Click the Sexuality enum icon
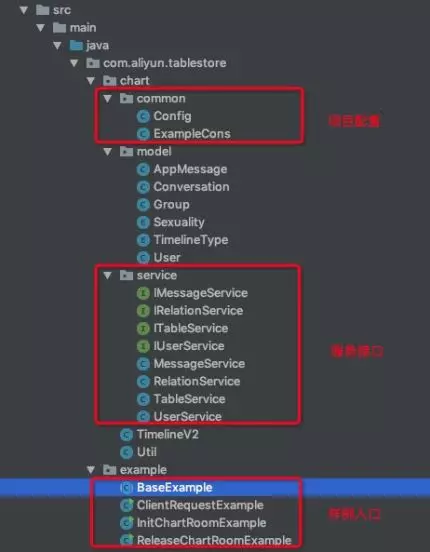This screenshot has width=430, height=552. point(143,222)
